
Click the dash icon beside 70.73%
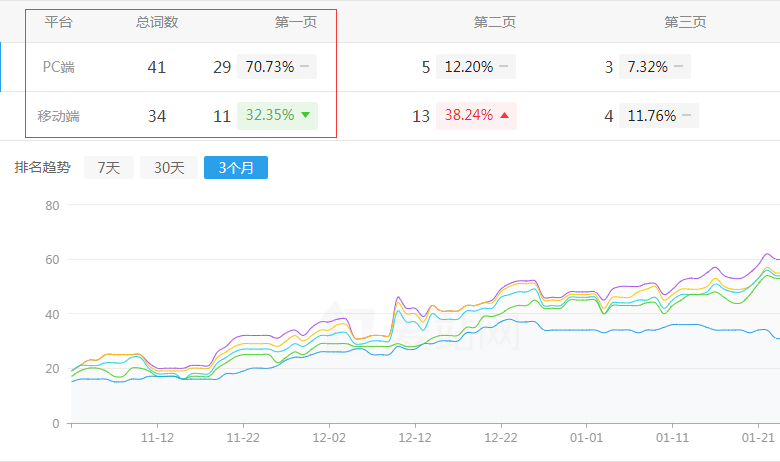pyautogui.click(x=304, y=67)
